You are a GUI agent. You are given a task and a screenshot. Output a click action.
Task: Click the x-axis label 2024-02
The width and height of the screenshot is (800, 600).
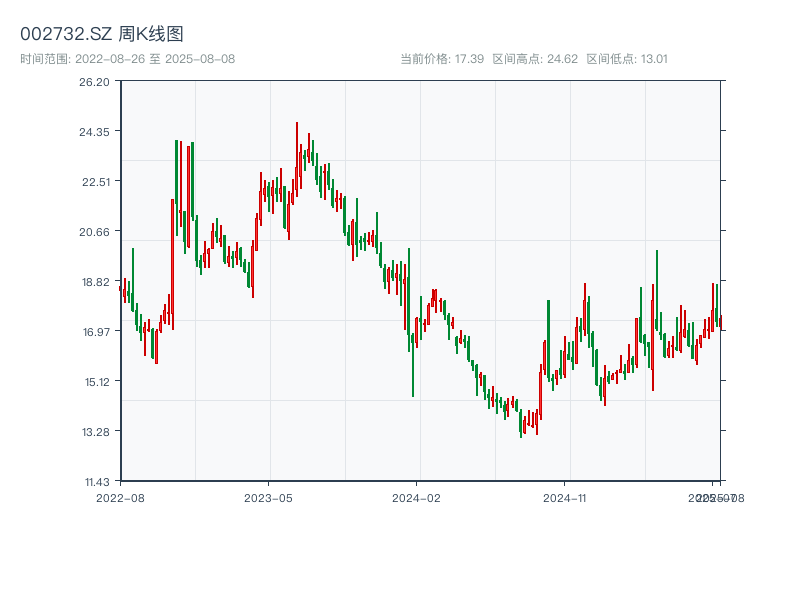pos(416,498)
